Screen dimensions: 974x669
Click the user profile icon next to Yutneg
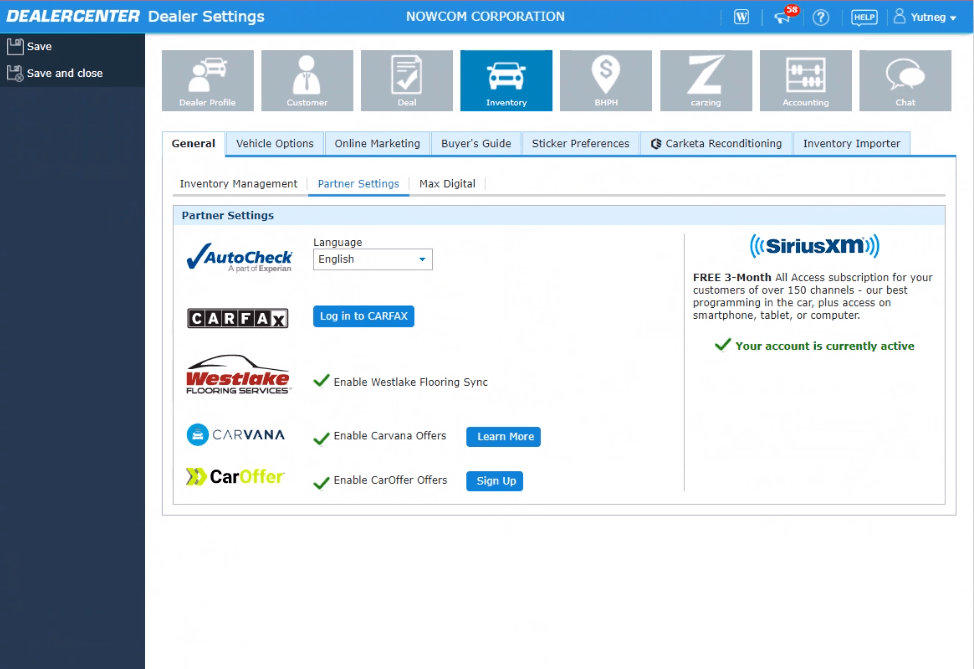coord(899,16)
